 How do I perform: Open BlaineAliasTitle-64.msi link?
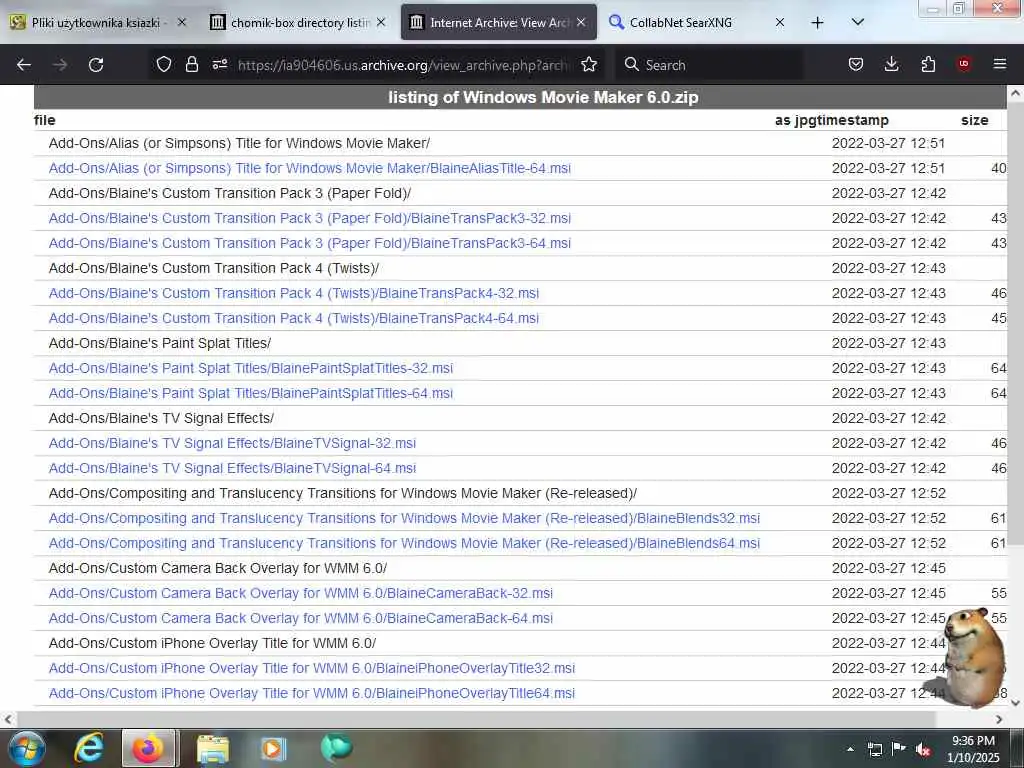[310, 168]
